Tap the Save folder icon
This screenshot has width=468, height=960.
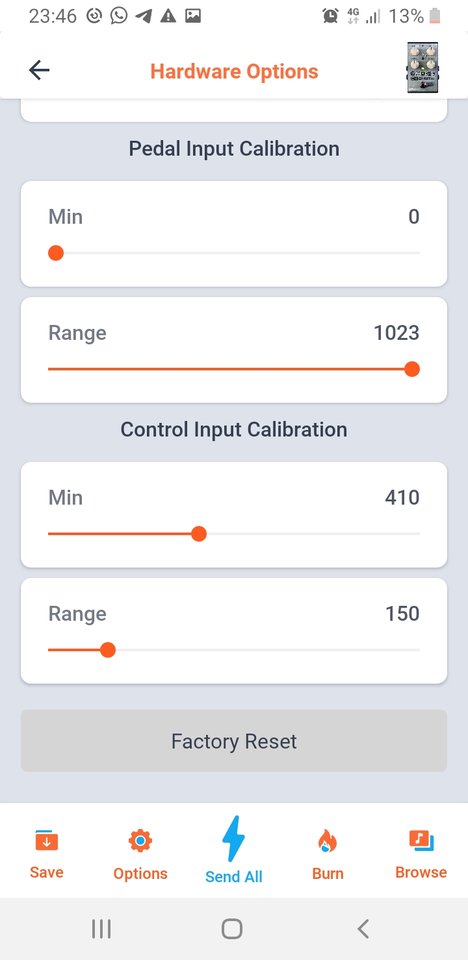click(x=47, y=841)
